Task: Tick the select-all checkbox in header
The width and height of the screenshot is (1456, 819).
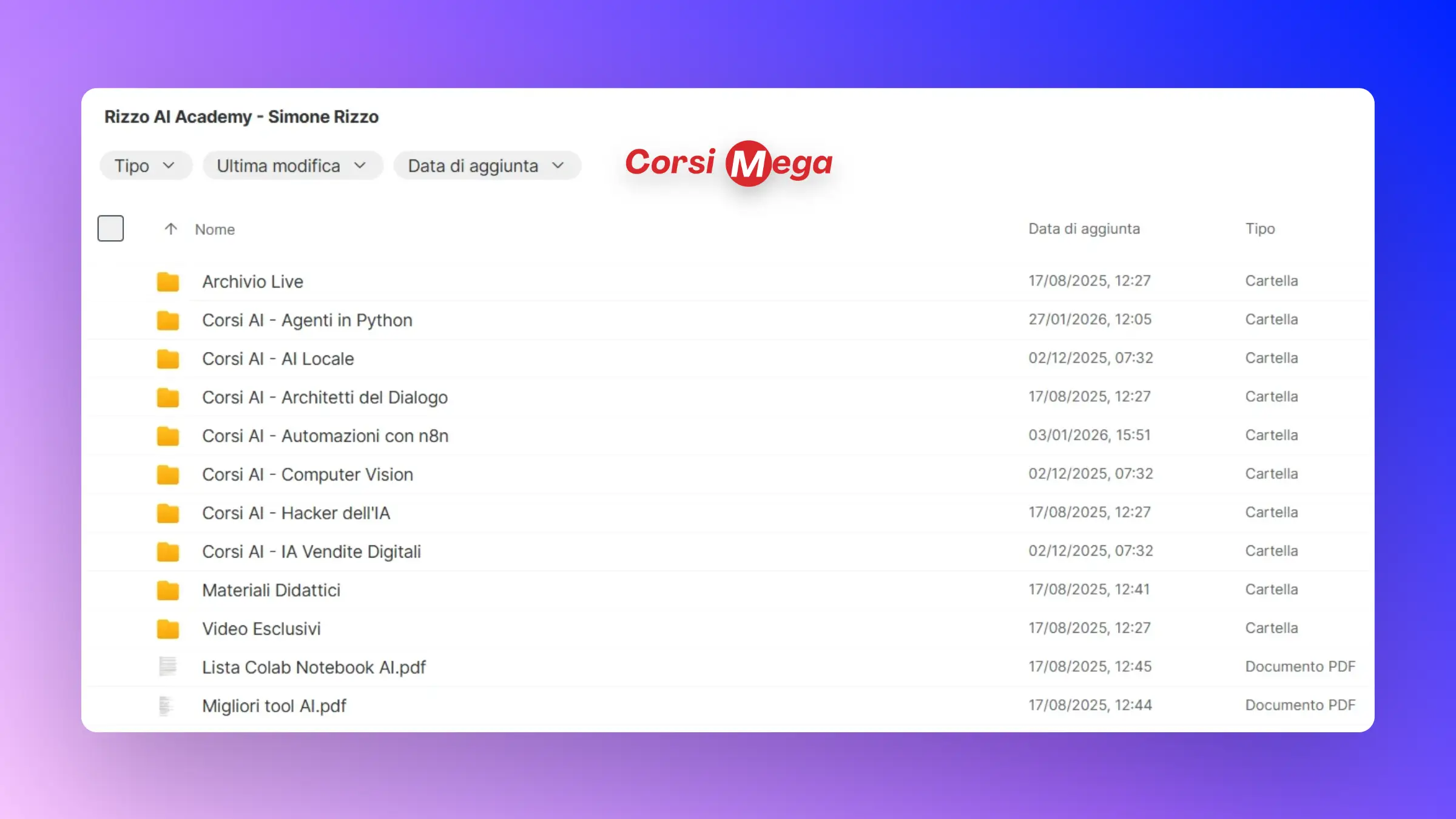Action: click(x=110, y=228)
